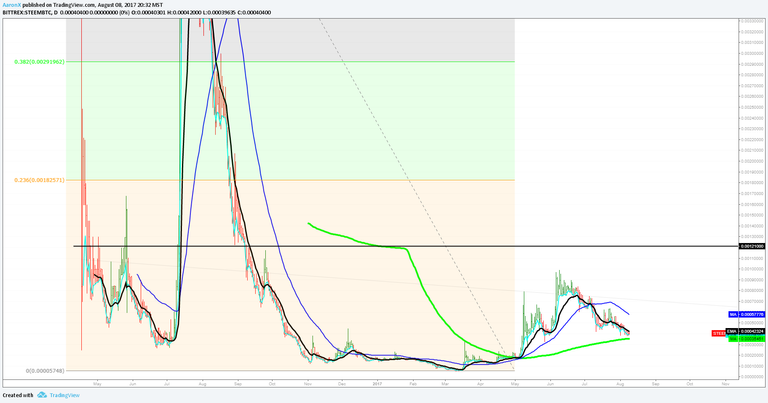Click the TradingView cloud logo icon

[42, 395]
